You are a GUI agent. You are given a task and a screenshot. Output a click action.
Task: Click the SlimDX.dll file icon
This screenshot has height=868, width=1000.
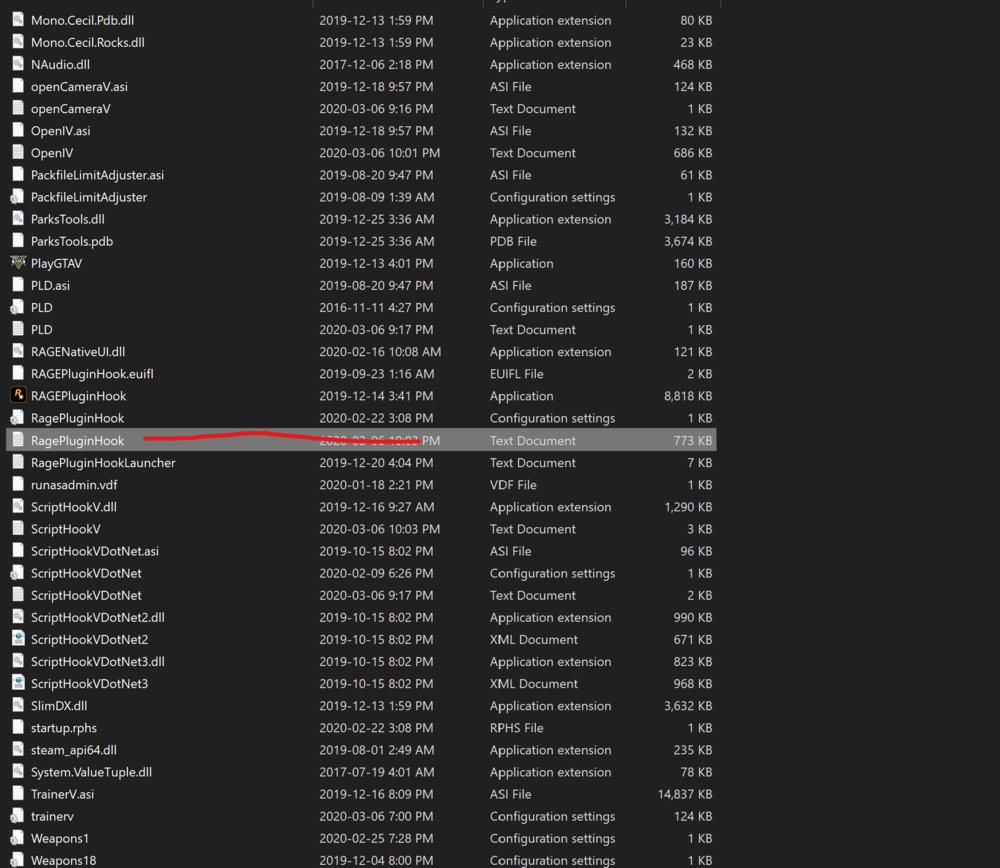coord(17,705)
